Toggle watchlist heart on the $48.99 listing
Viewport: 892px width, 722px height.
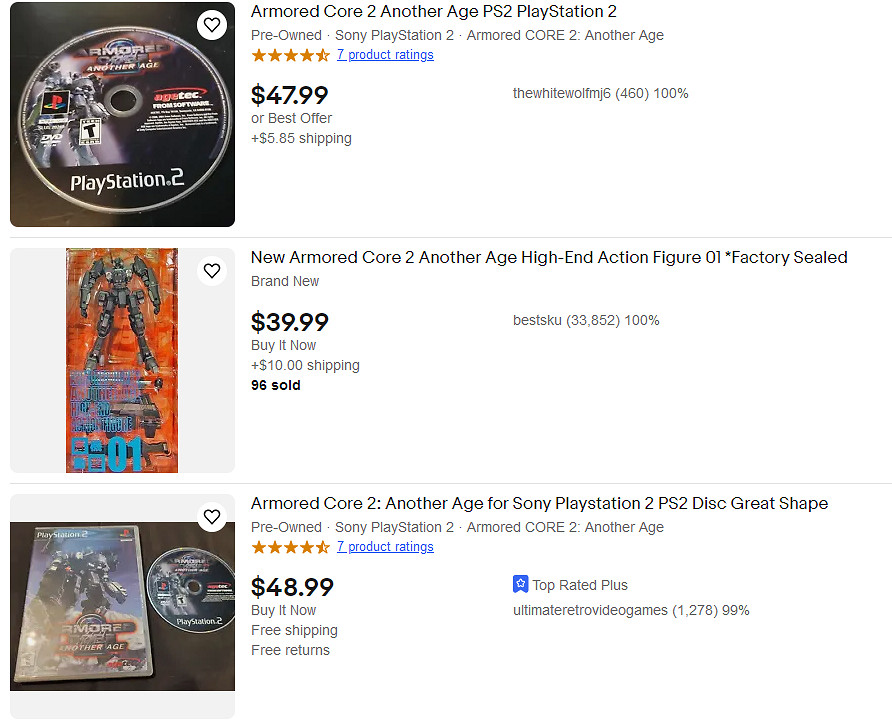pos(212,517)
